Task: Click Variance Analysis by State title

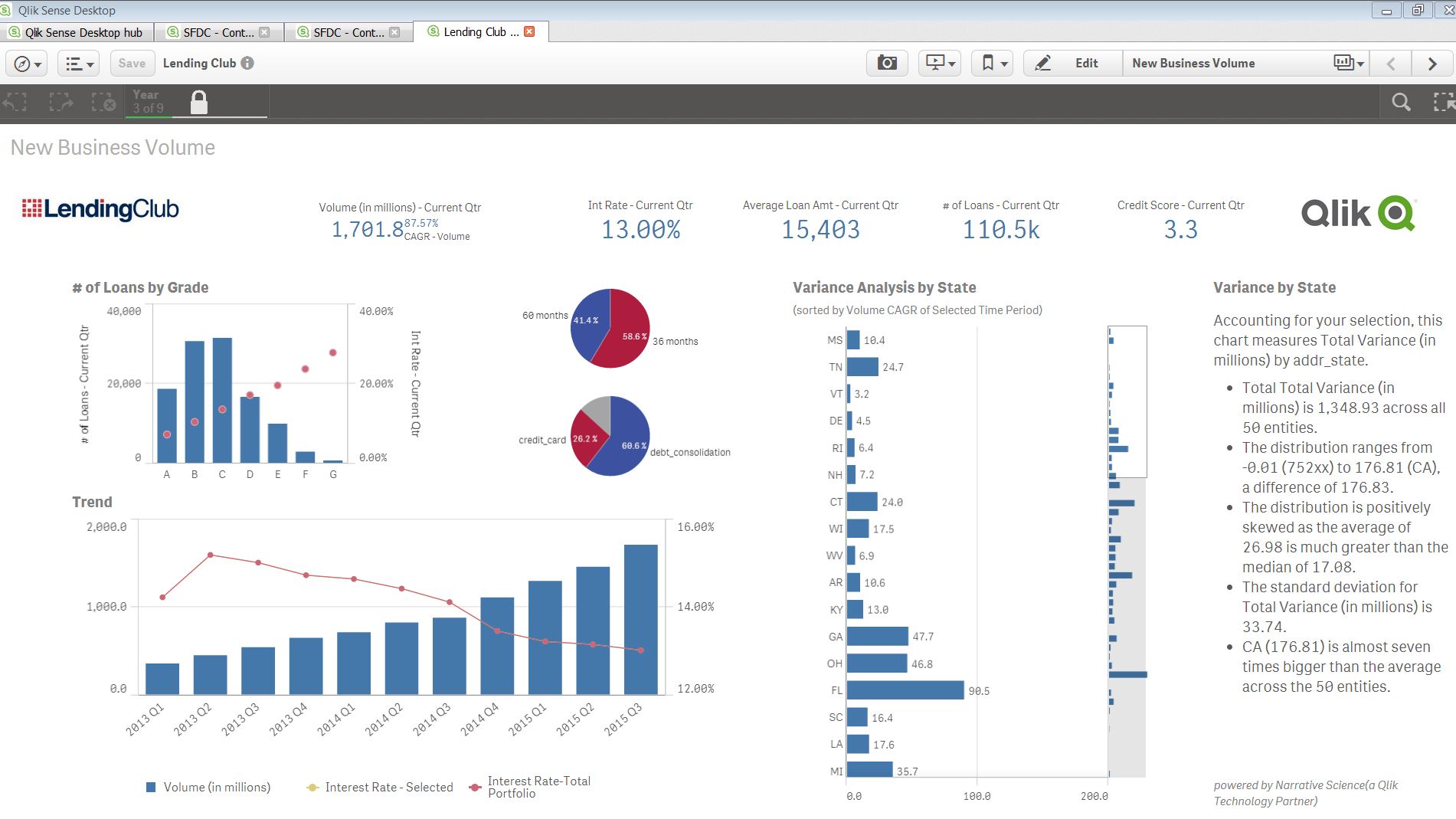Action: [884, 287]
